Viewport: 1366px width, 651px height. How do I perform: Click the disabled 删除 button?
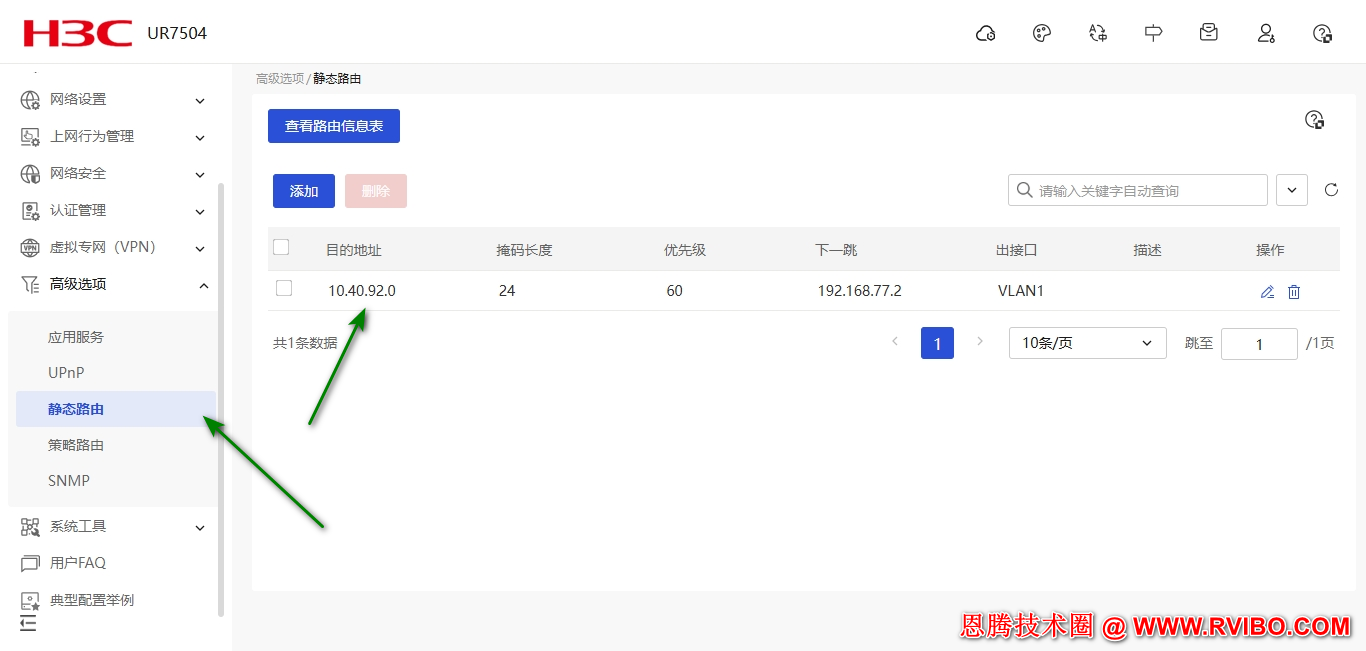coord(376,191)
